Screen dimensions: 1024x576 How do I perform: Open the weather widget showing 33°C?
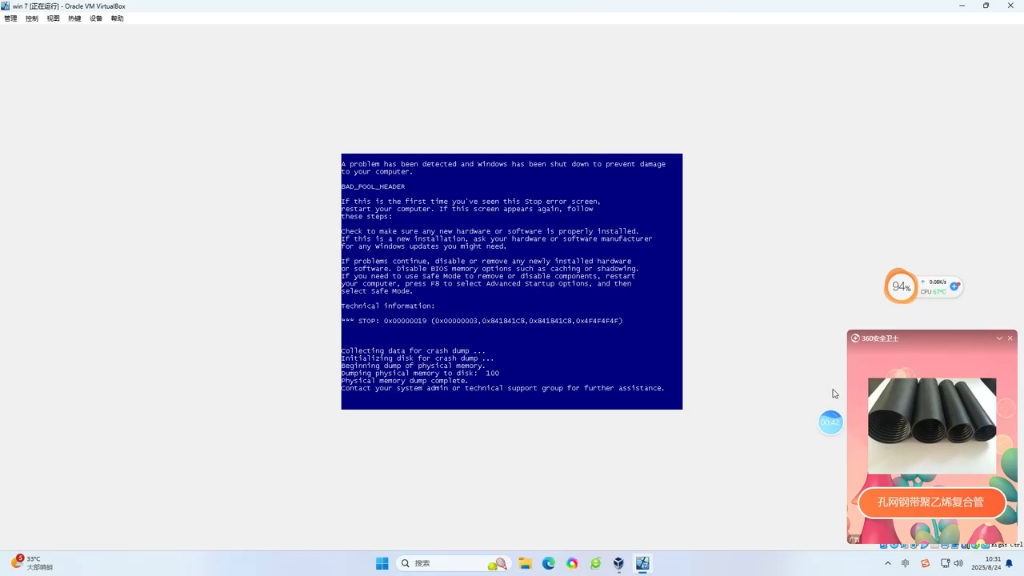coord(33,563)
